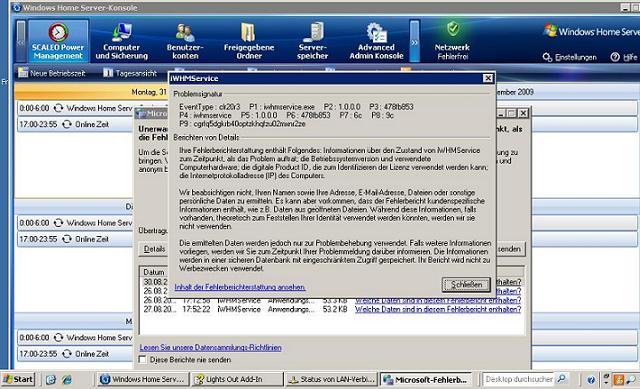Select report row dated 27.08 17:52:22

331,309
